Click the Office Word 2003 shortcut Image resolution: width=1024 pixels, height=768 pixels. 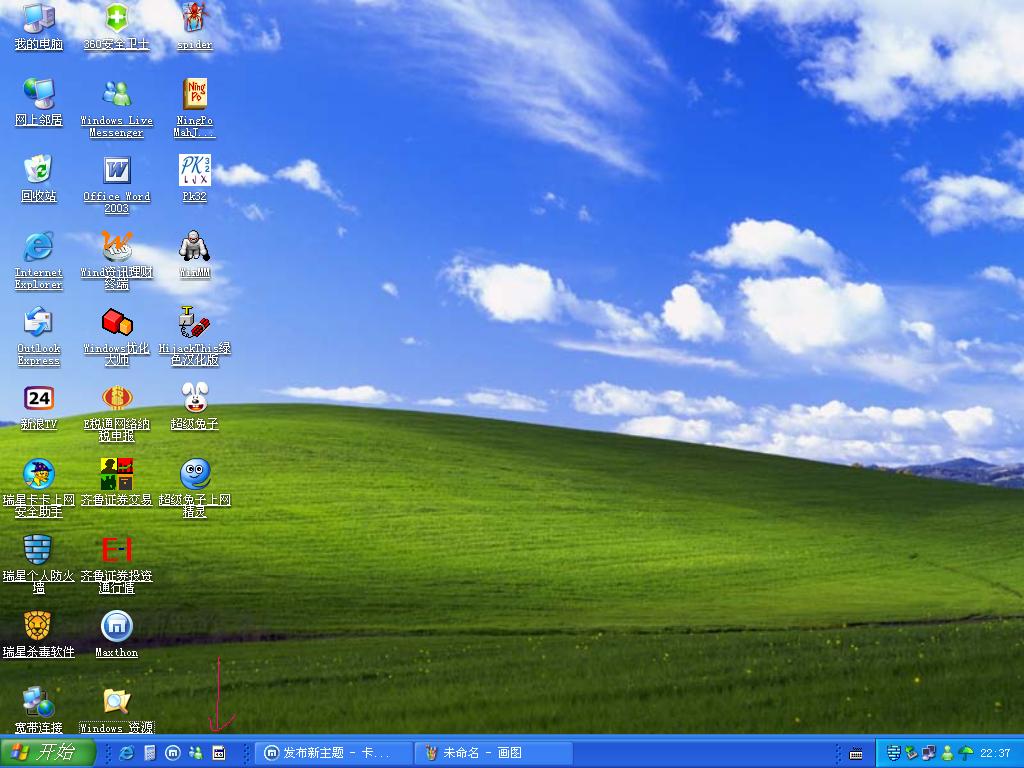(x=116, y=170)
